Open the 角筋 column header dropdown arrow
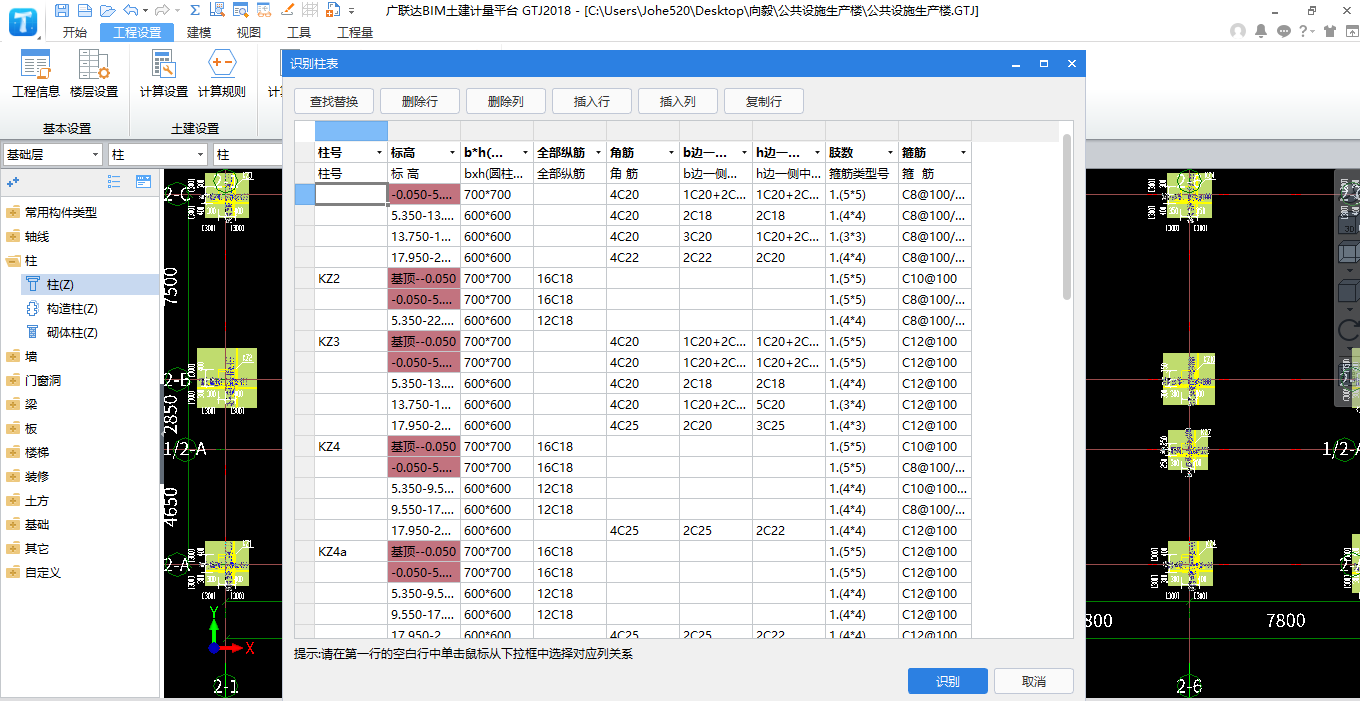Viewport: 1360px width, 701px height. tap(671, 153)
